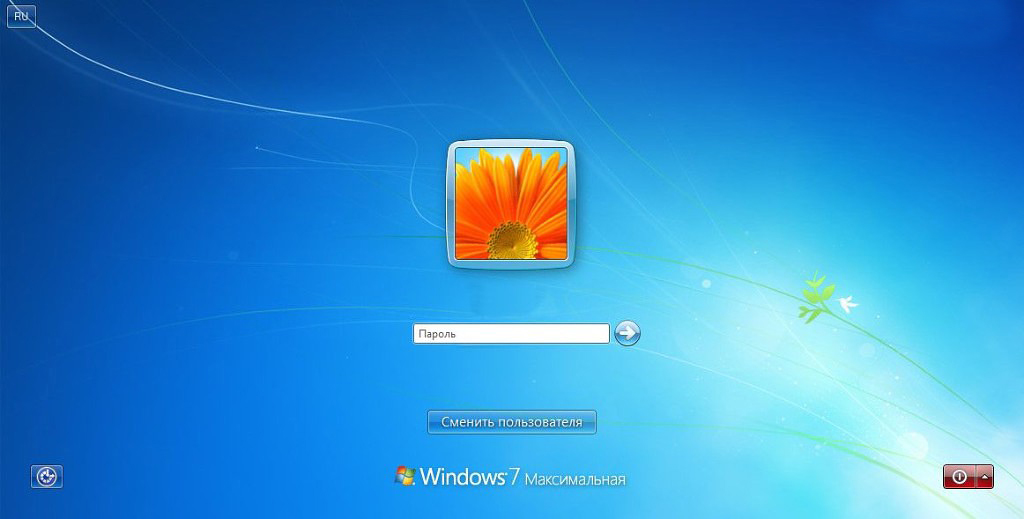
Task: Focus the Пароль password field
Action: tap(511, 334)
